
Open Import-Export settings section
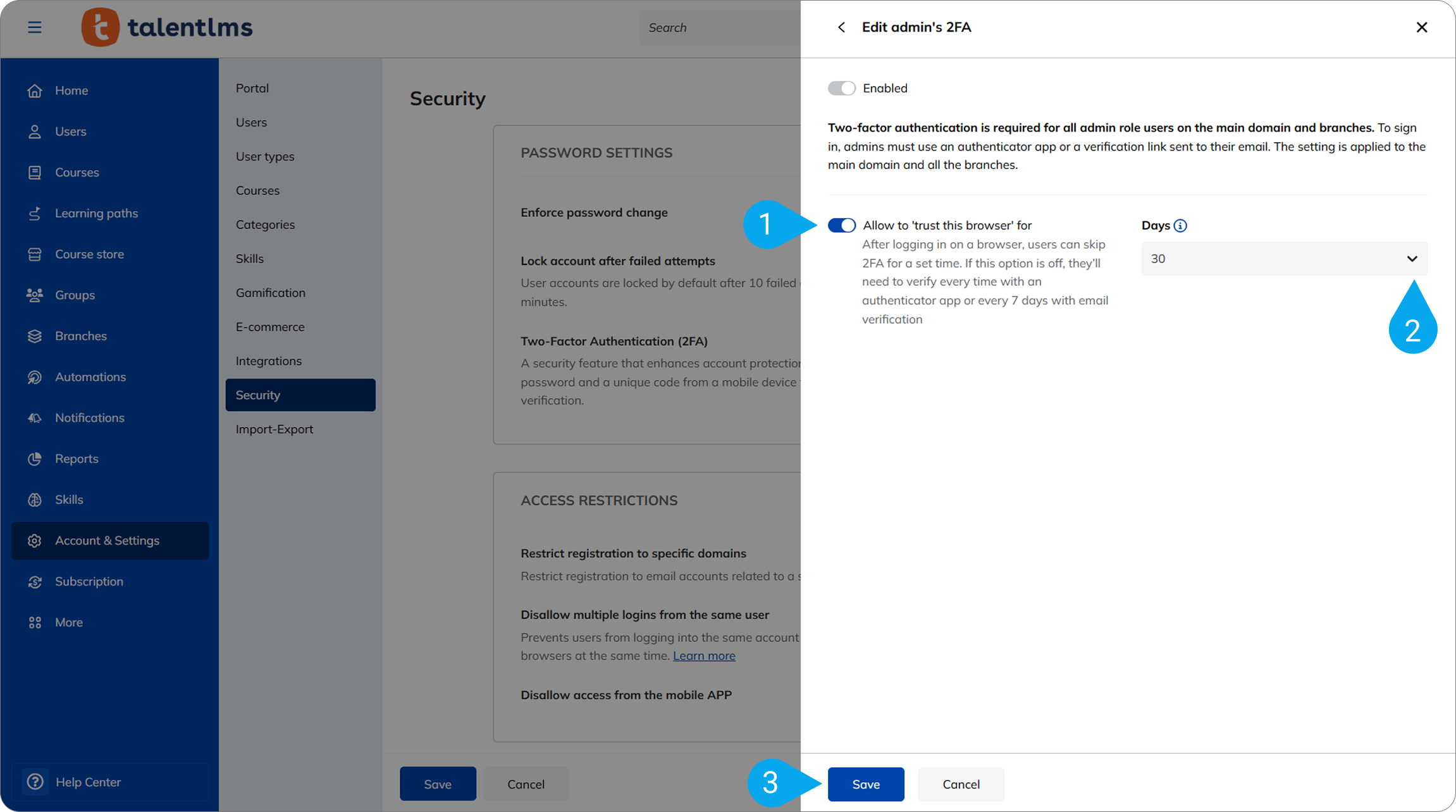click(x=274, y=429)
